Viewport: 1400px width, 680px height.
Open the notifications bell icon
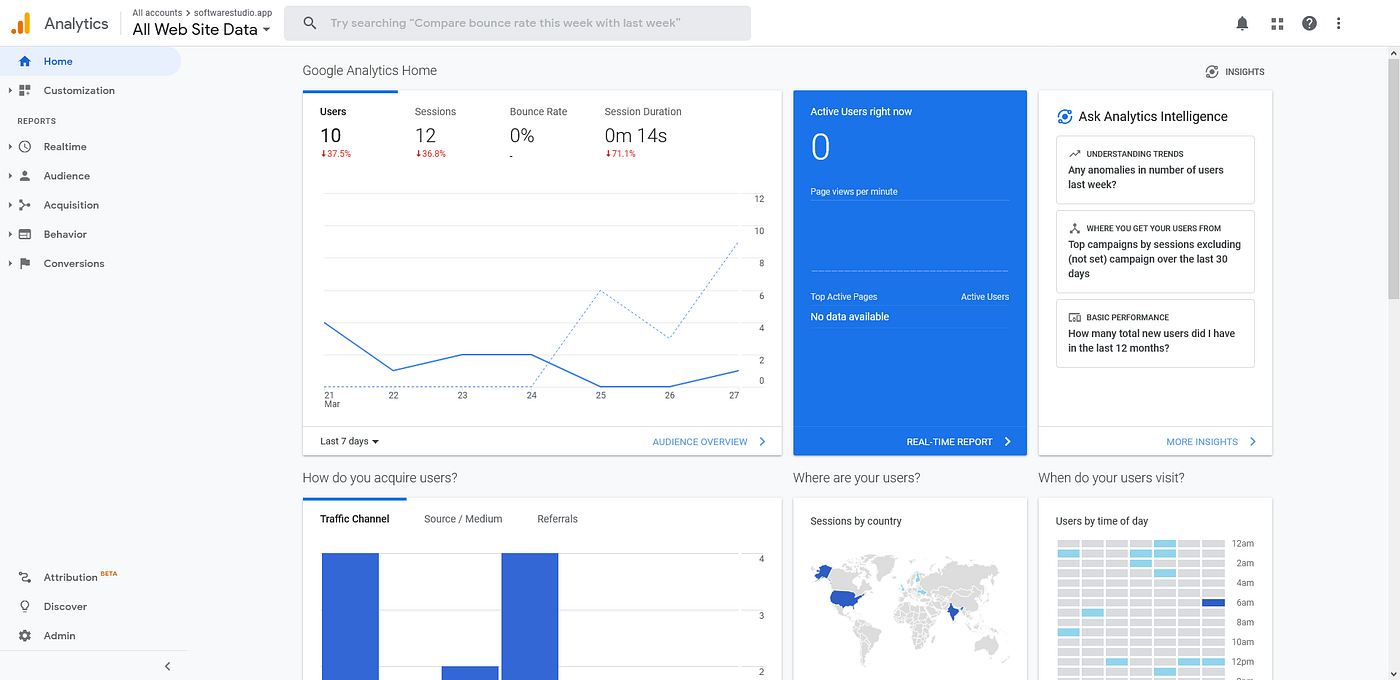coord(1242,23)
